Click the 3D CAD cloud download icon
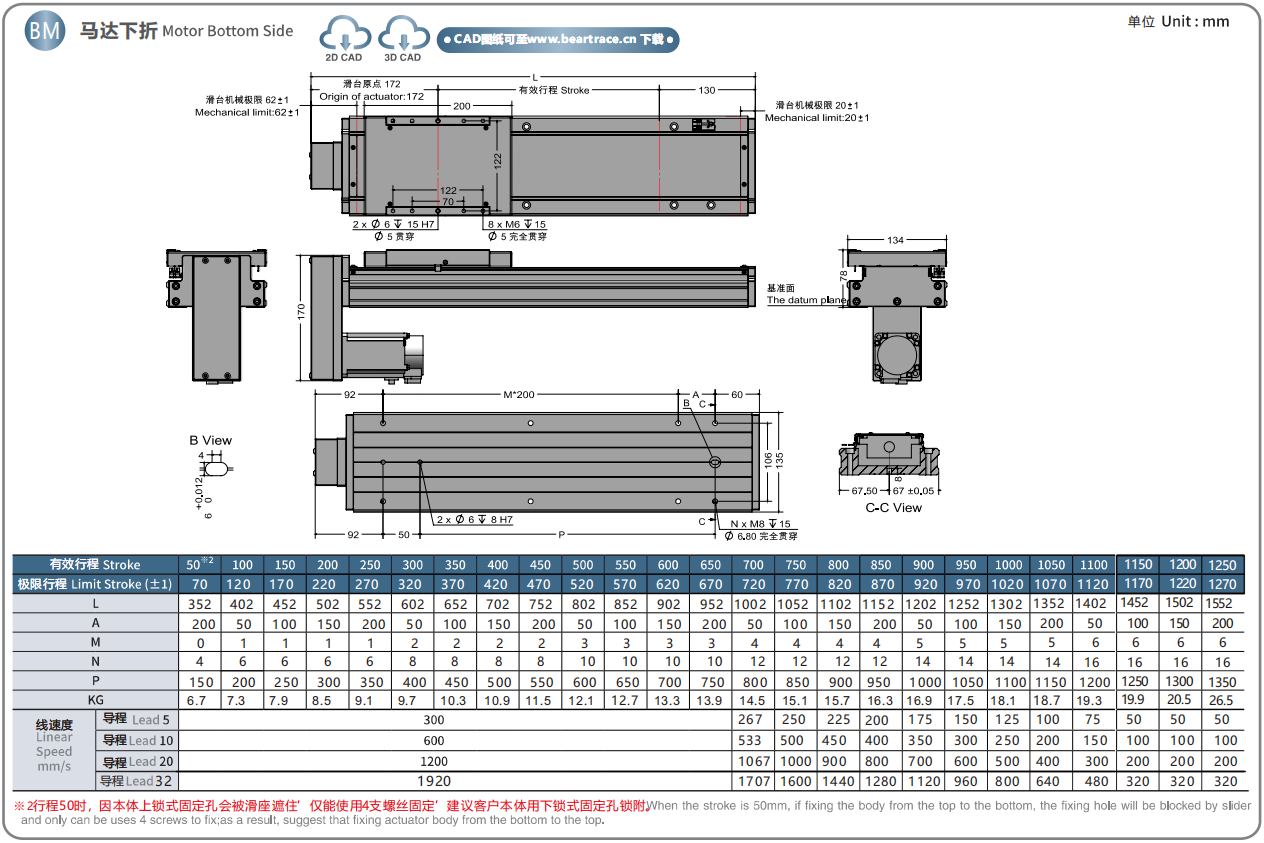Image resolution: width=1264 pixels, height=843 pixels. click(402, 36)
